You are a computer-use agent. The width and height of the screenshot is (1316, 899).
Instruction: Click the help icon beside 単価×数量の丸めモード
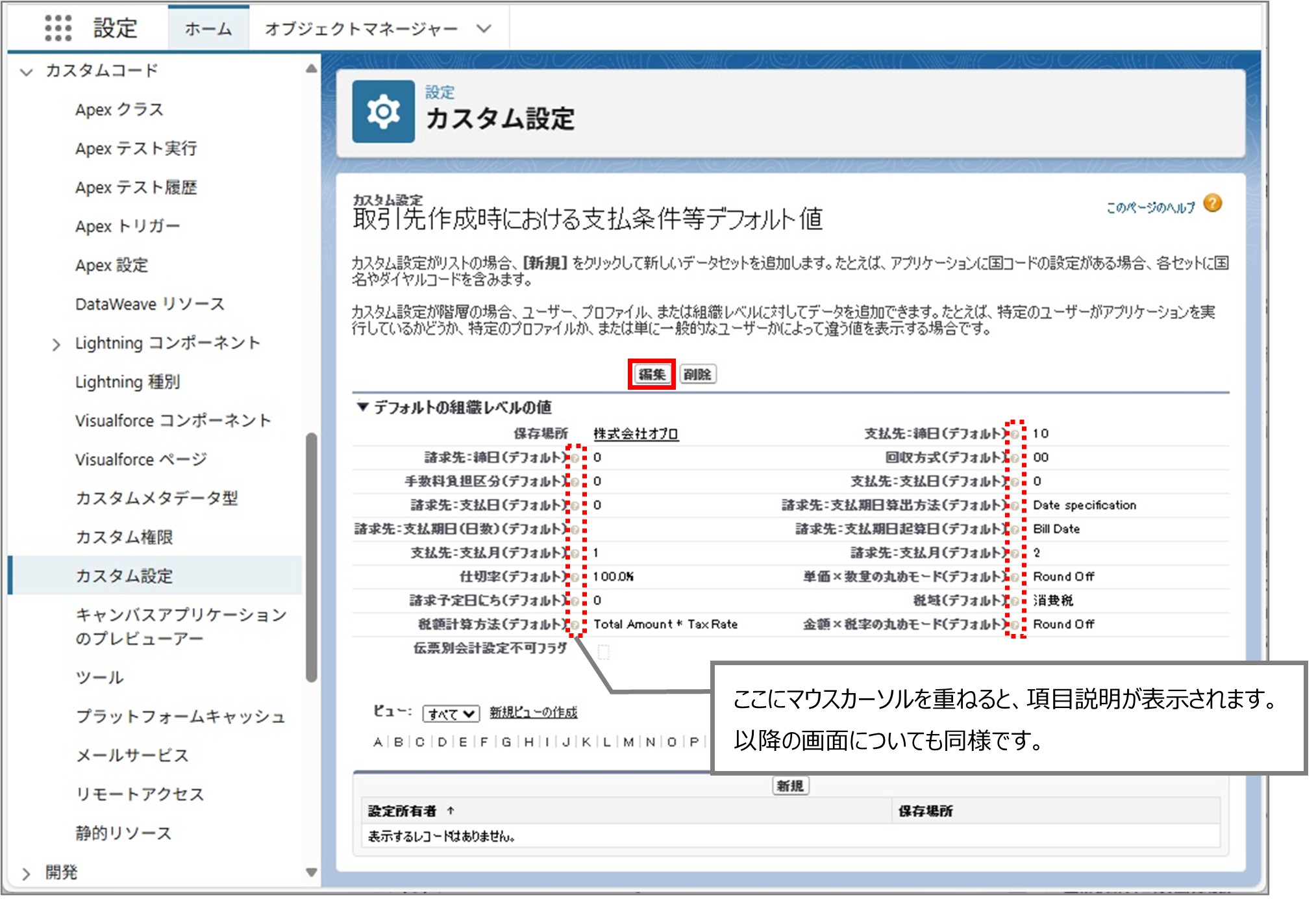coord(1015,576)
